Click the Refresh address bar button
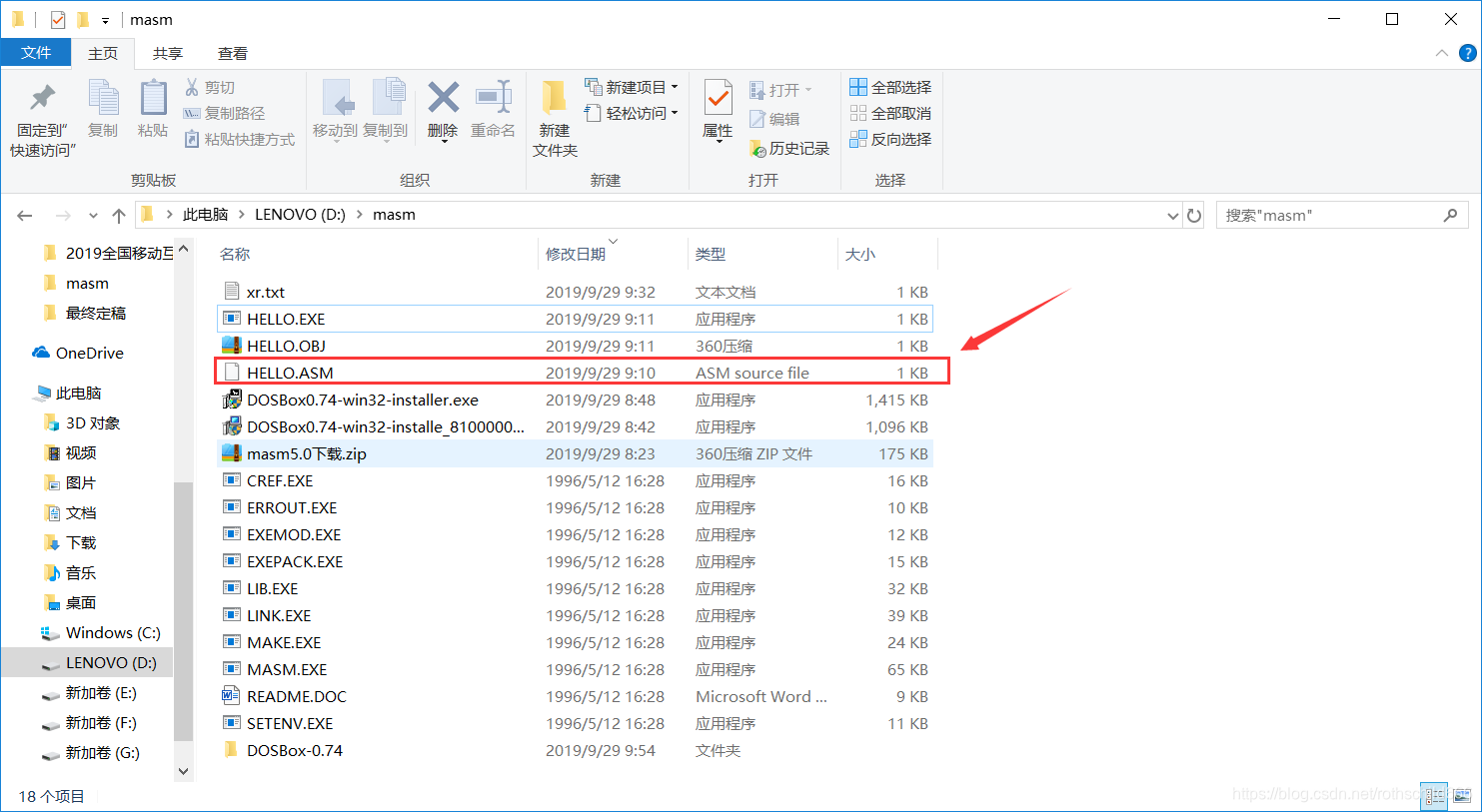1482x812 pixels. (x=1194, y=215)
